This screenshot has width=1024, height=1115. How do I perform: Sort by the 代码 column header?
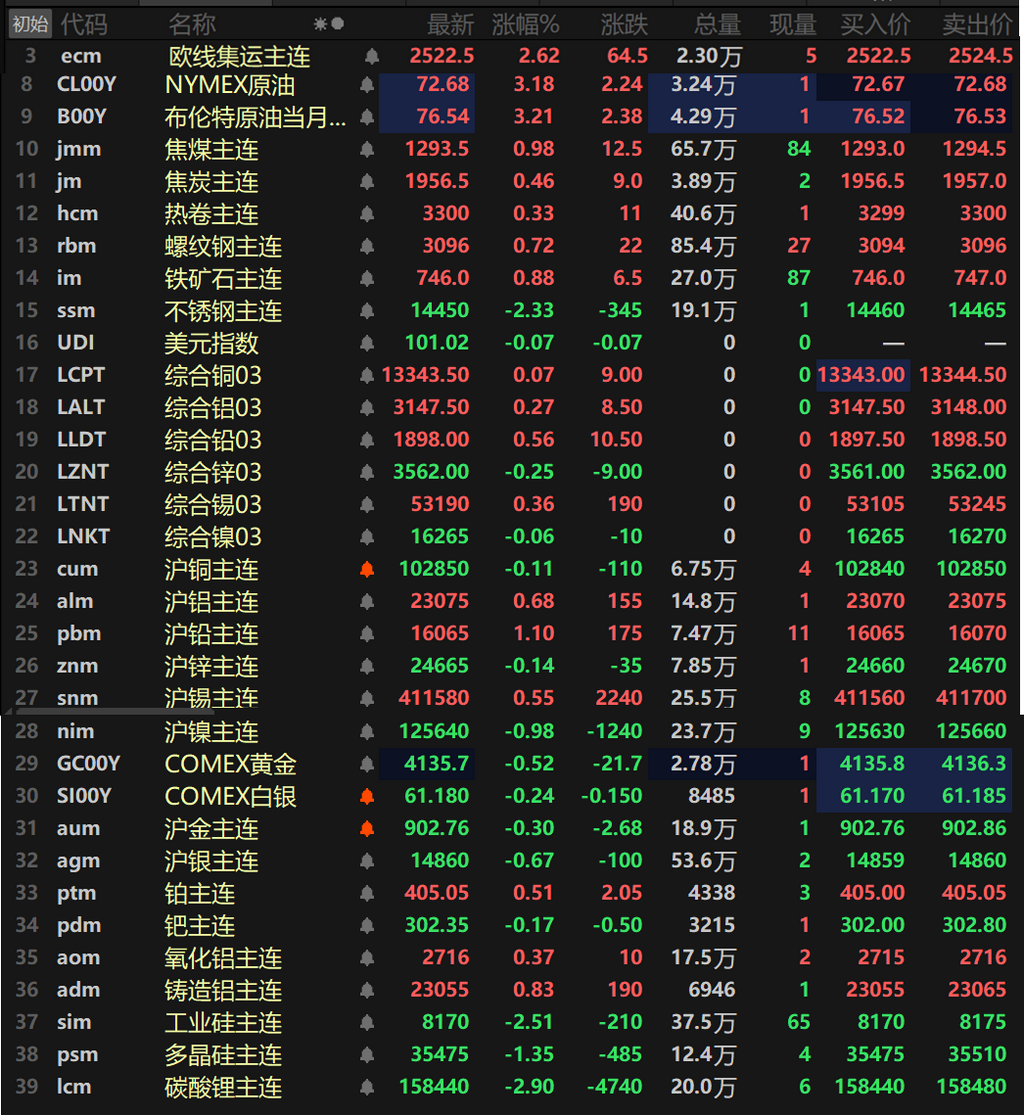[84, 25]
